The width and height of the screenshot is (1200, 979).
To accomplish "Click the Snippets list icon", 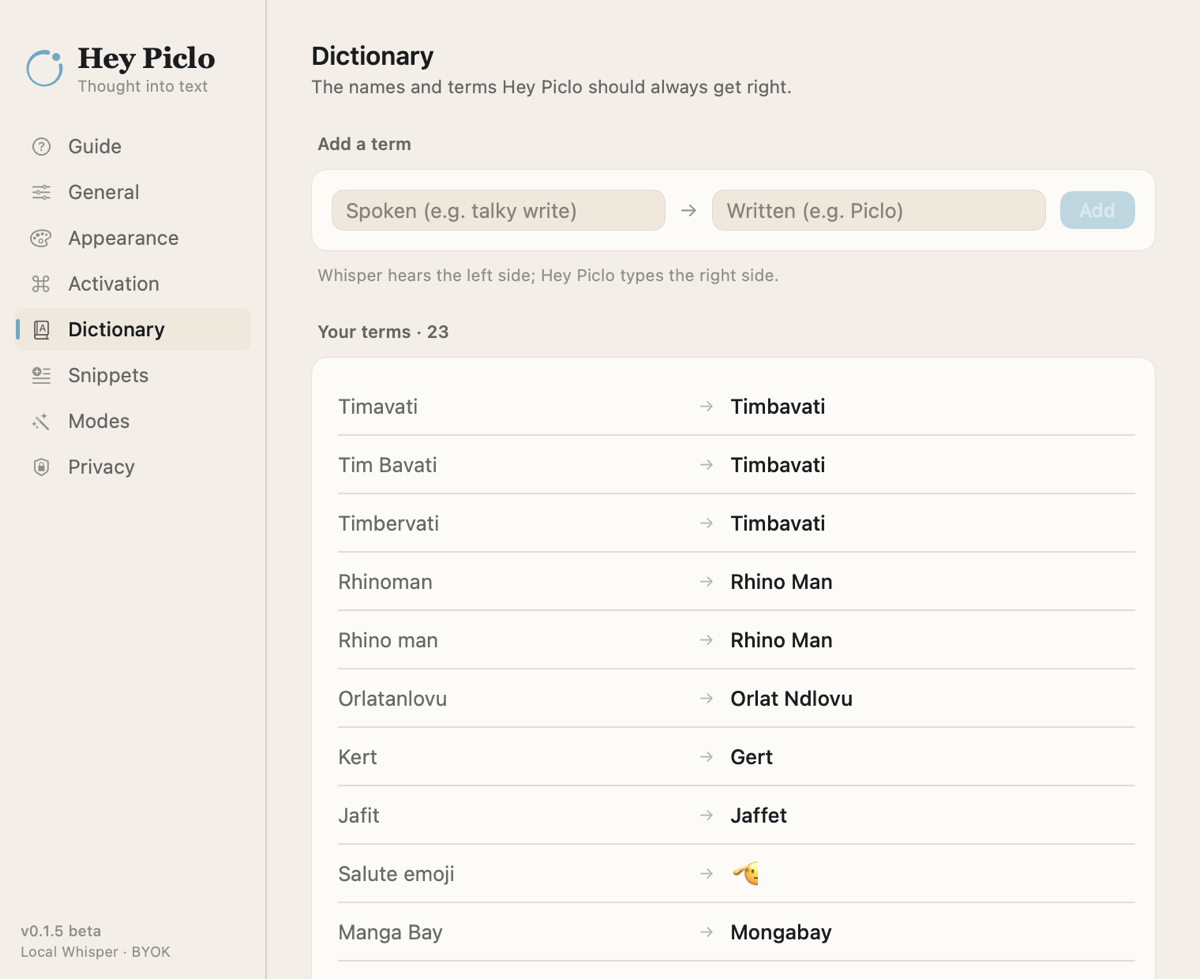I will point(41,376).
